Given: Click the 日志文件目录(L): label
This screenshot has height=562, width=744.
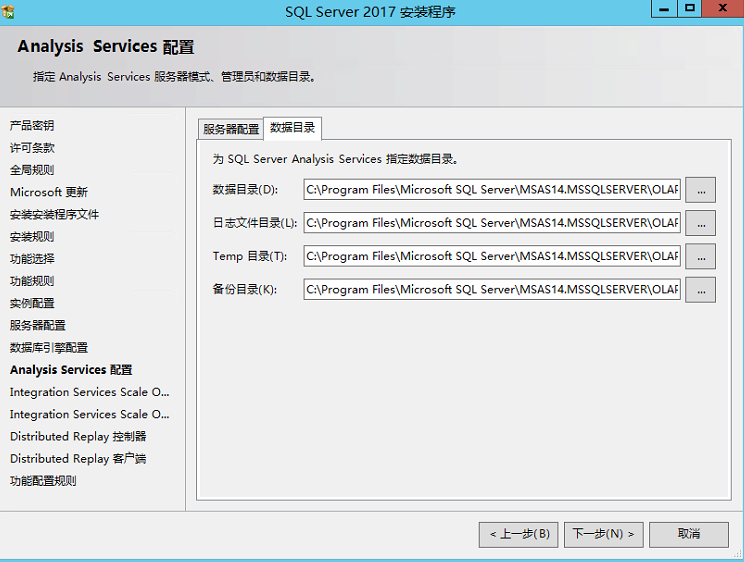Looking at the screenshot, I should 255,223.
